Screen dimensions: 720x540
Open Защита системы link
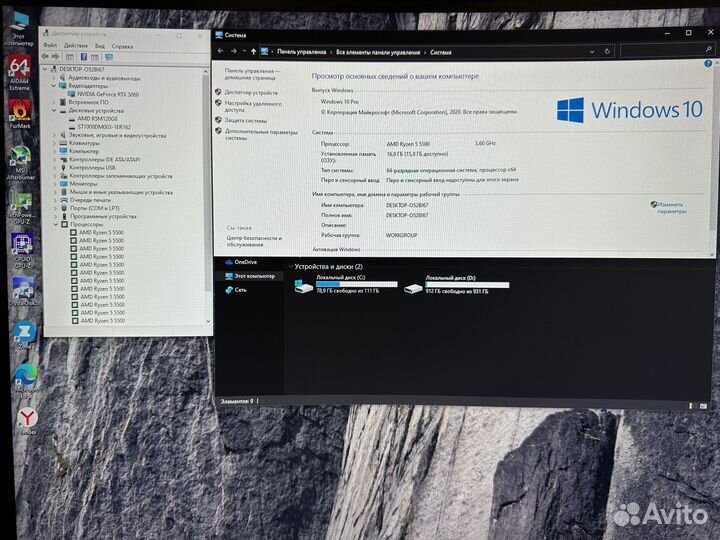click(246, 121)
